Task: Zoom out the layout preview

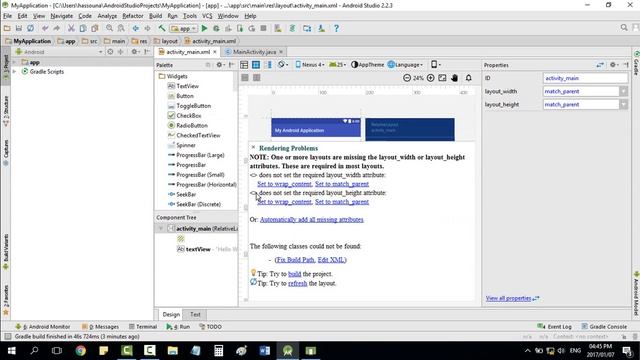Action: pyautogui.click(x=407, y=78)
